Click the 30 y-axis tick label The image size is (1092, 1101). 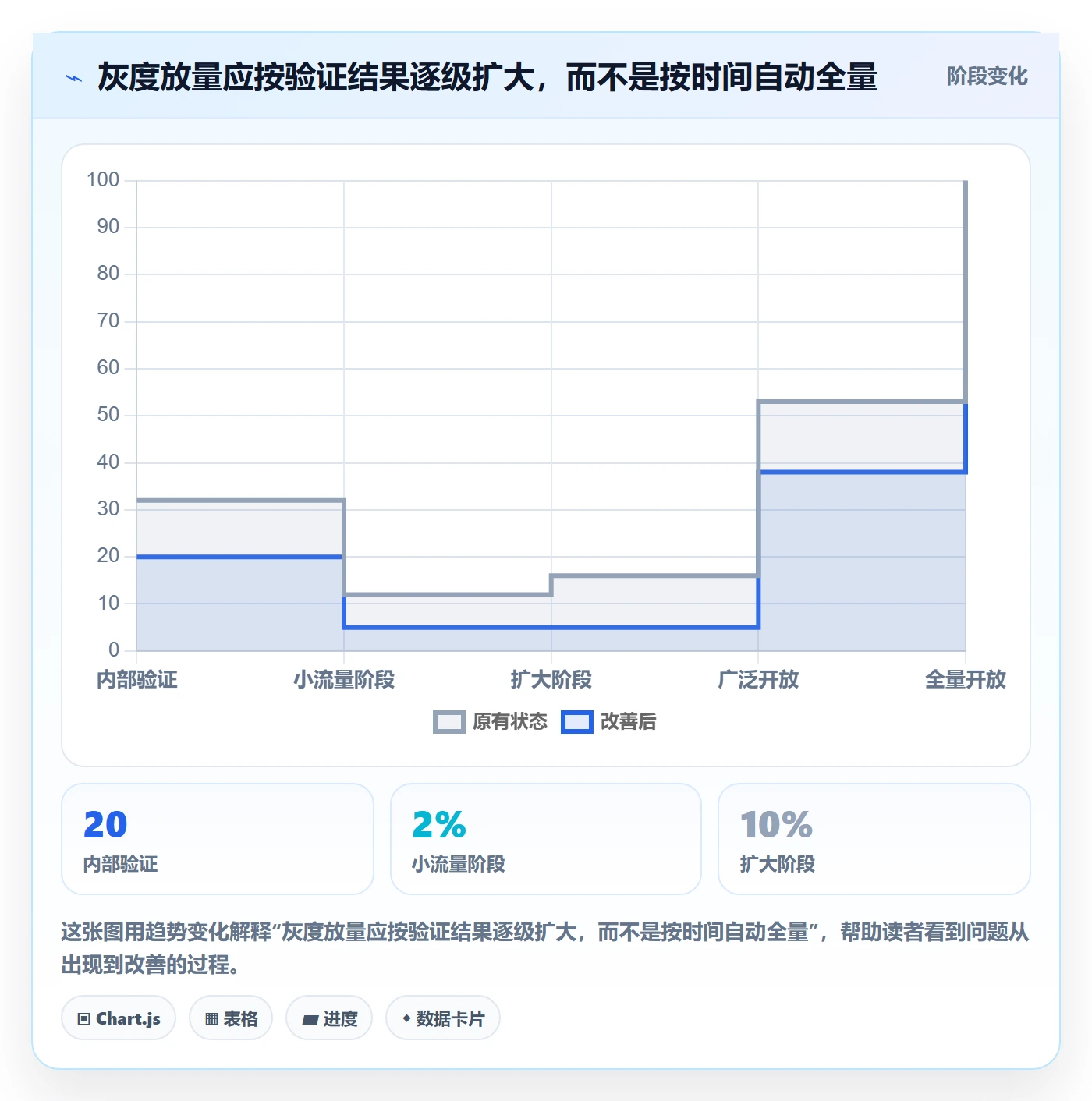[x=108, y=509]
